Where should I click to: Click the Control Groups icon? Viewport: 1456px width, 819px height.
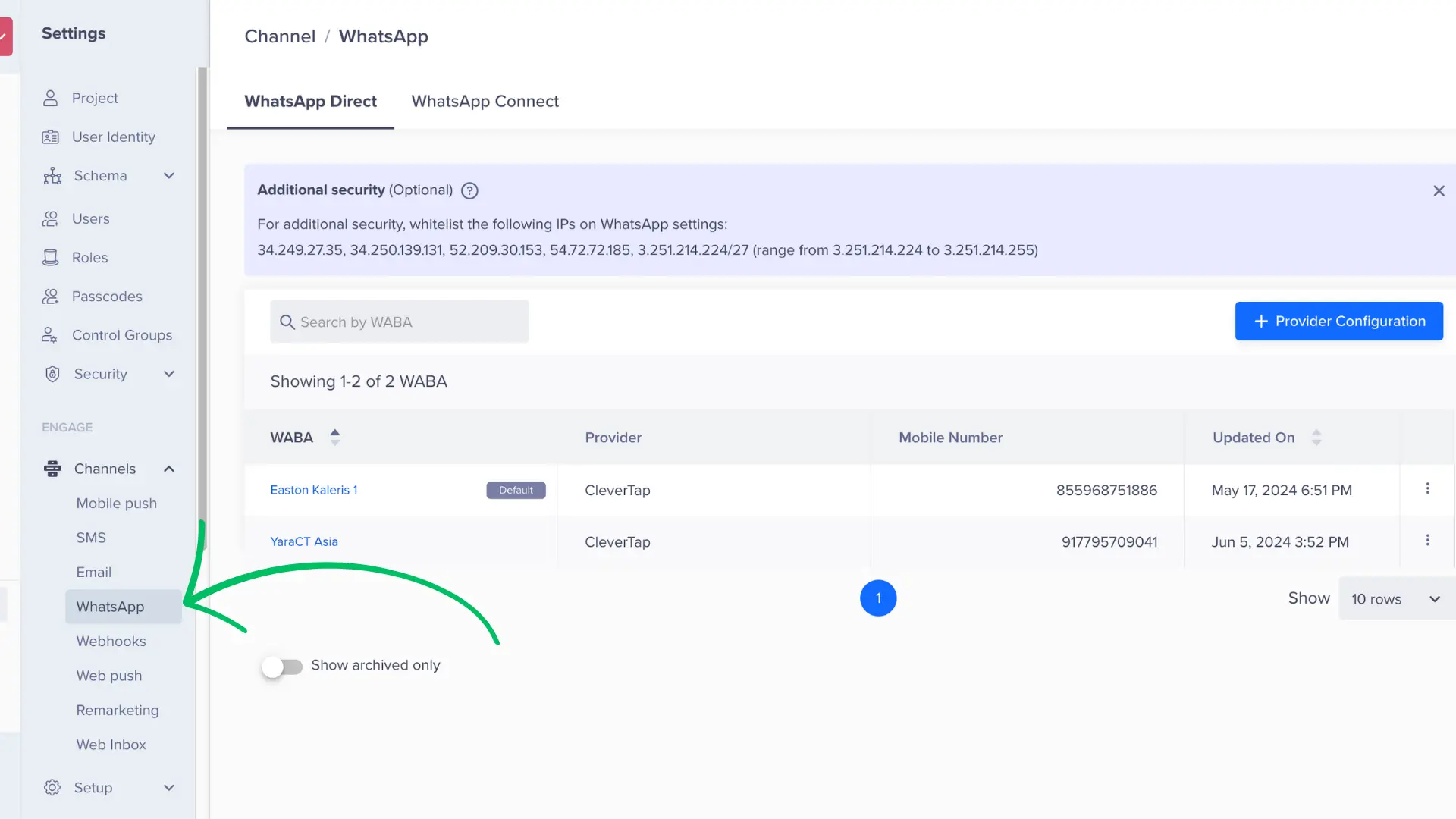click(x=50, y=335)
